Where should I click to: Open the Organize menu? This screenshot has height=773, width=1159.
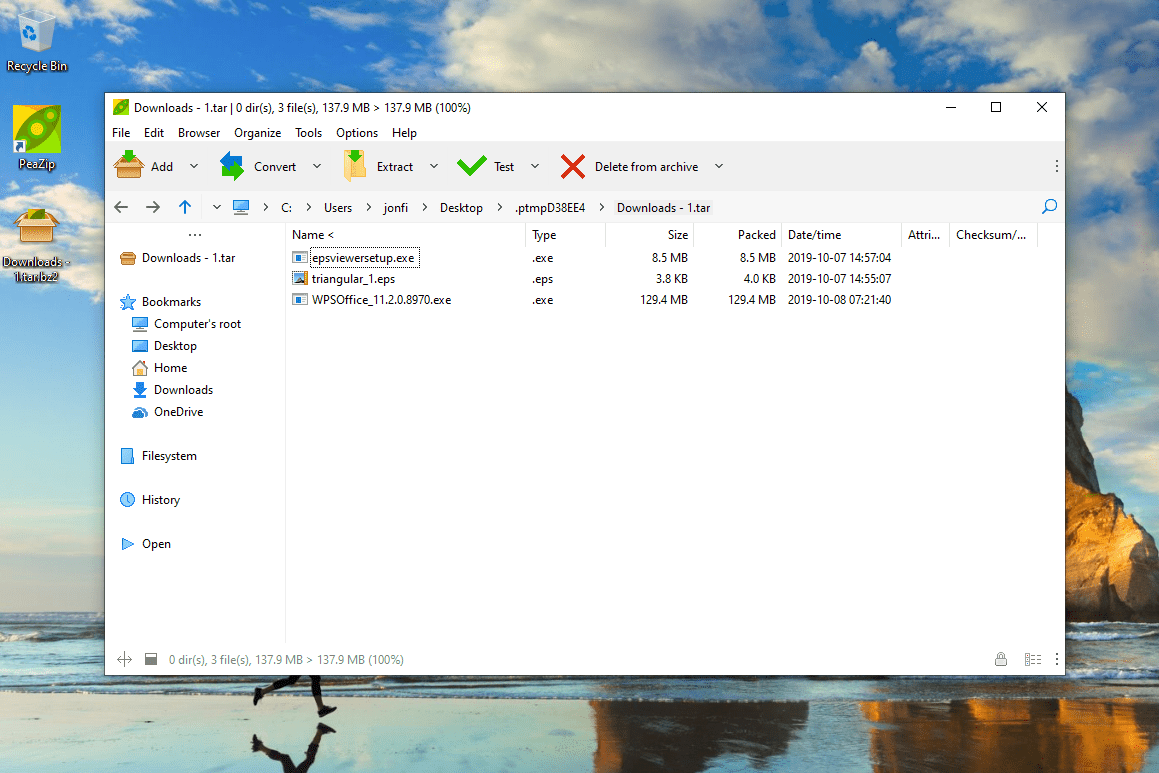[x=257, y=133]
